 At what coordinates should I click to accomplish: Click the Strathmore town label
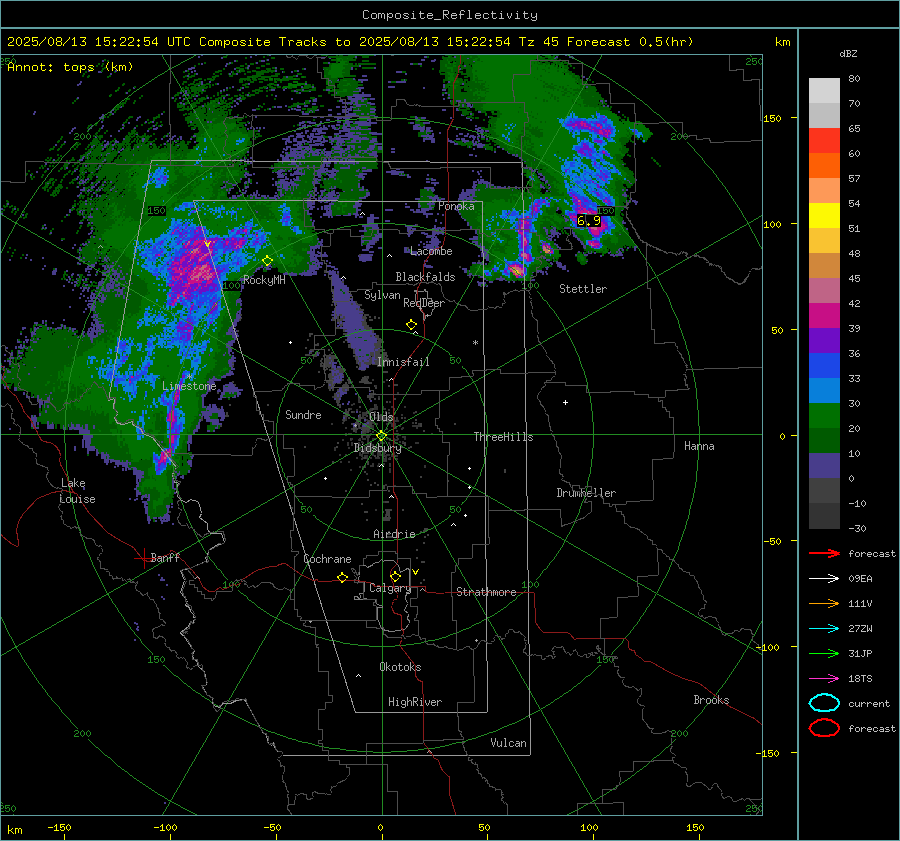(486, 592)
